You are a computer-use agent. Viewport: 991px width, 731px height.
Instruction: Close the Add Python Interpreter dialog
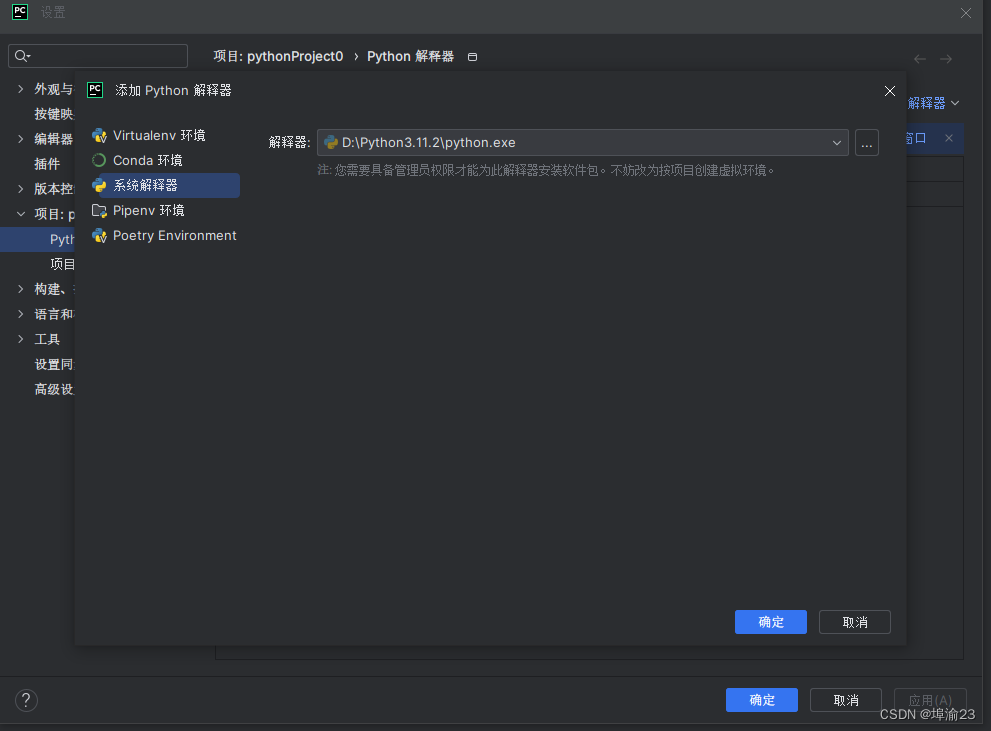(890, 91)
